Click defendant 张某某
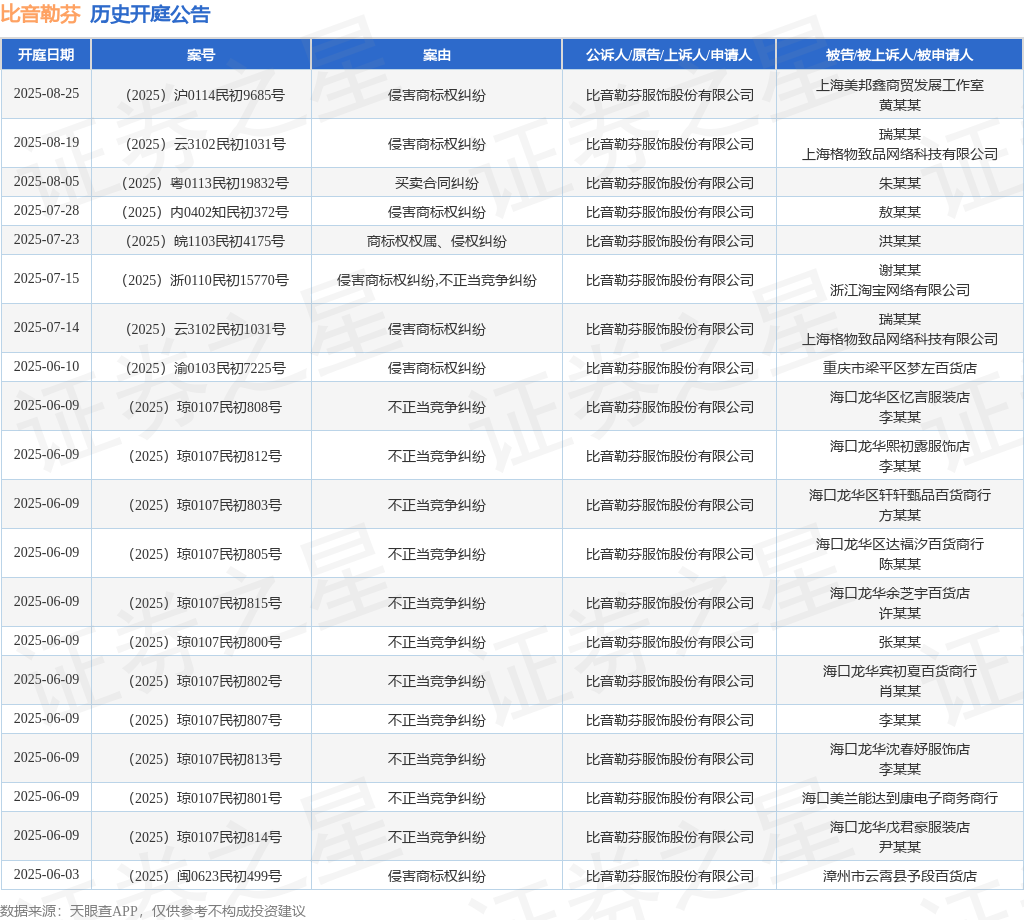This screenshot has width=1024, height=920. [x=900, y=643]
